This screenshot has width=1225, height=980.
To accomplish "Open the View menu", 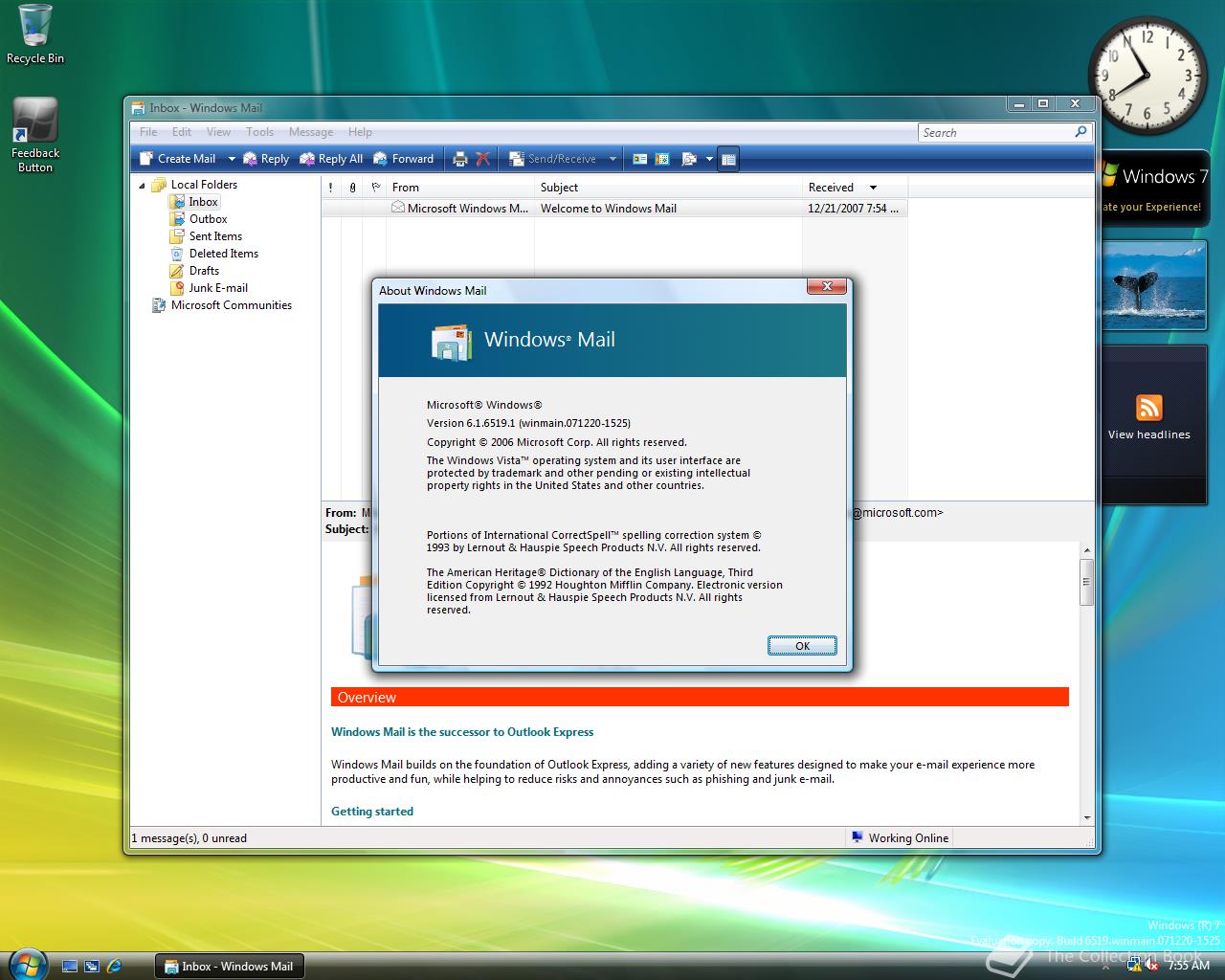I will click(x=218, y=132).
